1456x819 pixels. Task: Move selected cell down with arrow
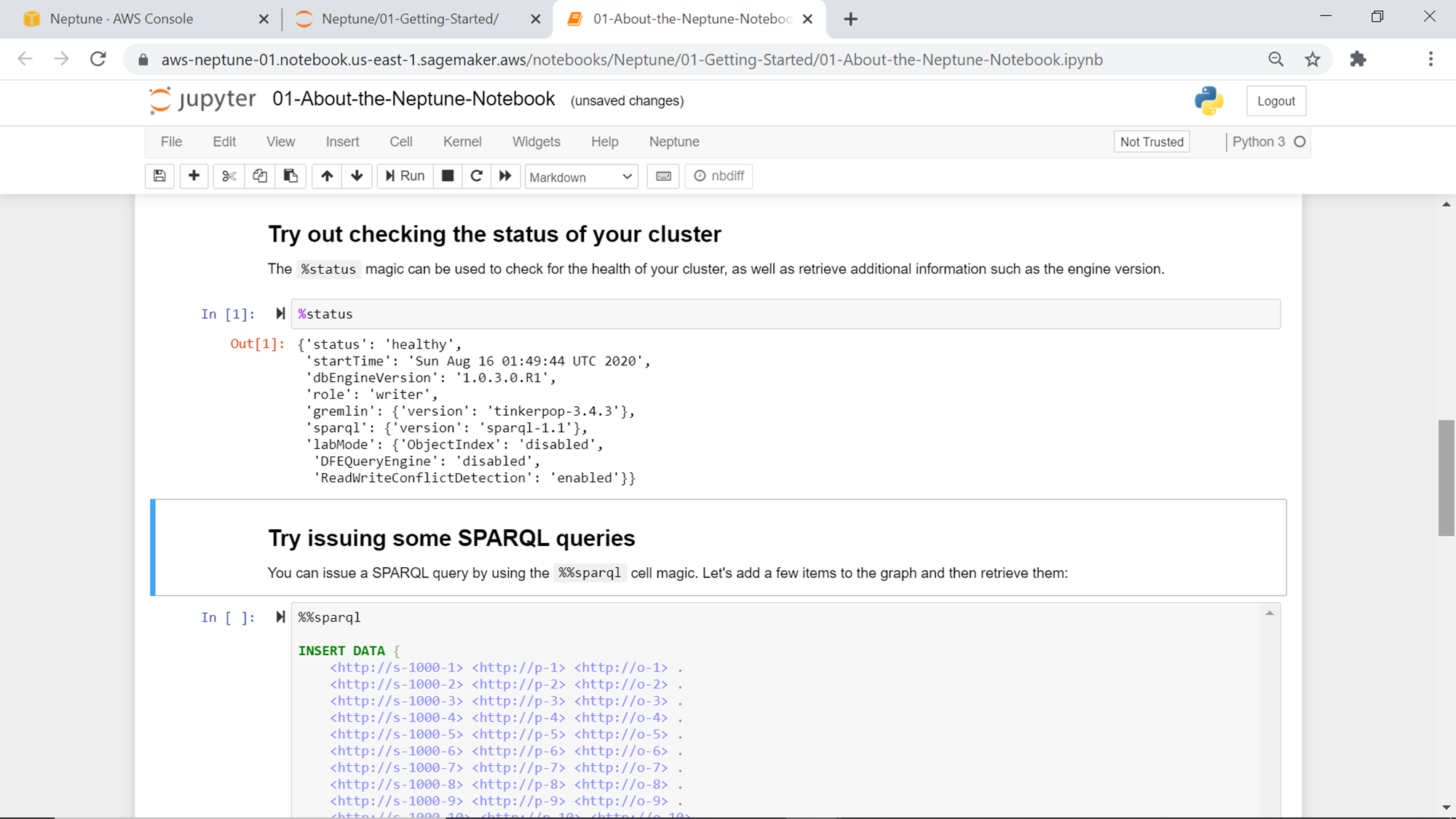coord(357,176)
